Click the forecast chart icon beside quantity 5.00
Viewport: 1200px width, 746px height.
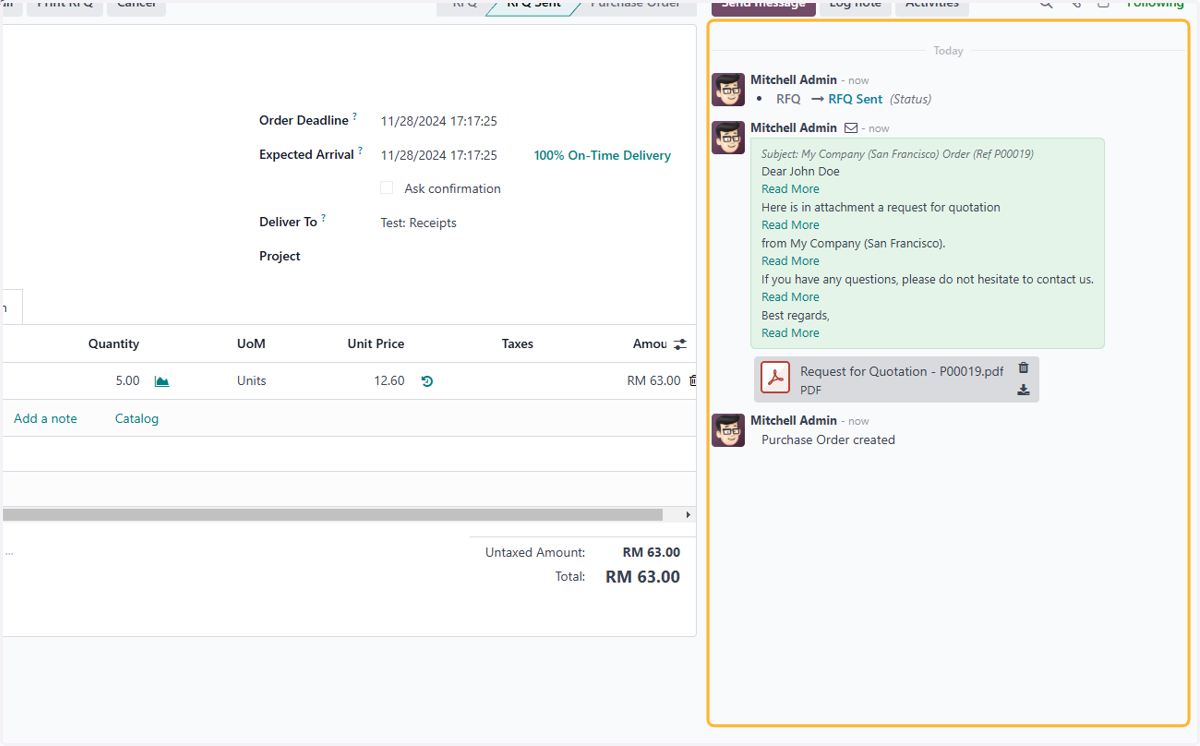(x=162, y=381)
